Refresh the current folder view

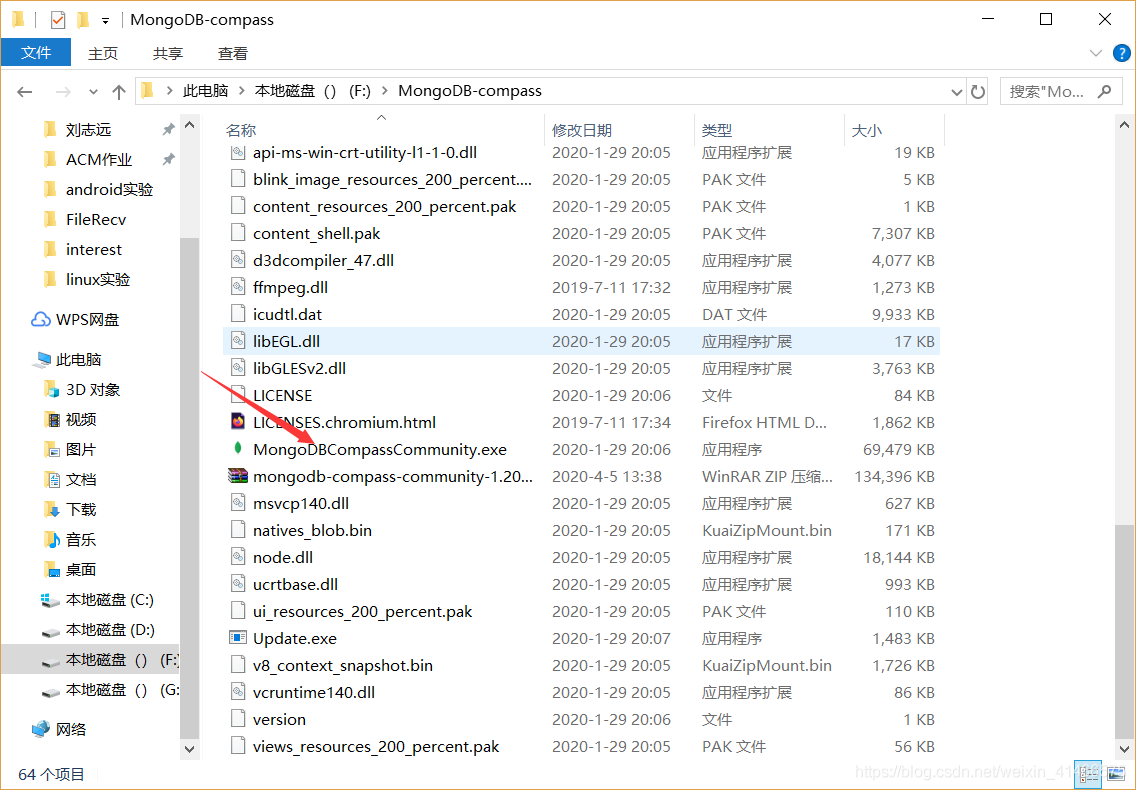pos(978,91)
